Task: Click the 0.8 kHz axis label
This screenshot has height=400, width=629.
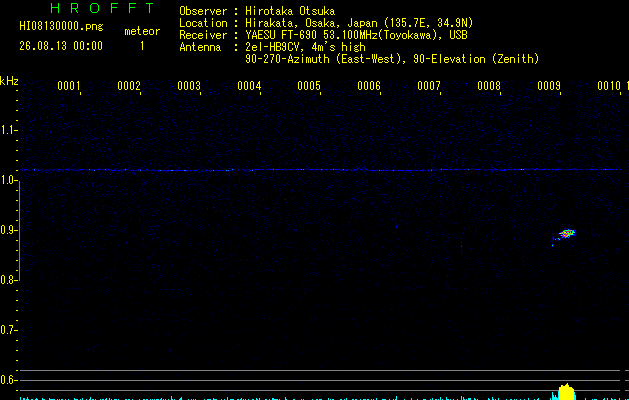Action: pos(8,280)
